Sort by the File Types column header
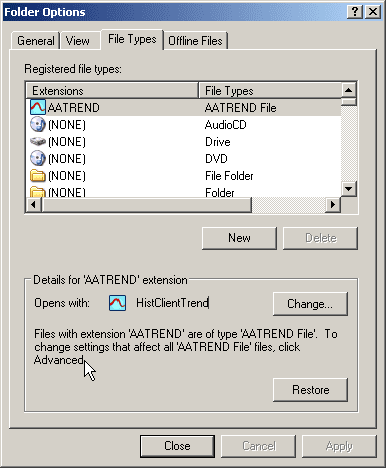386x468 pixels. point(270,91)
